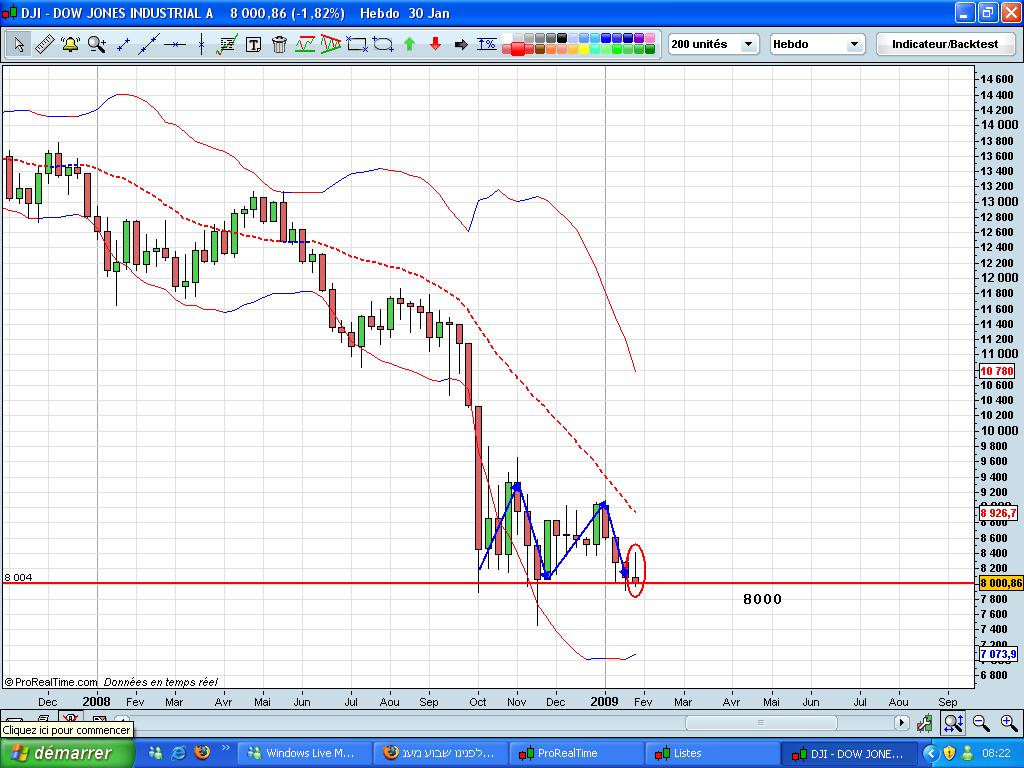Select the text annotation tool

253,44
